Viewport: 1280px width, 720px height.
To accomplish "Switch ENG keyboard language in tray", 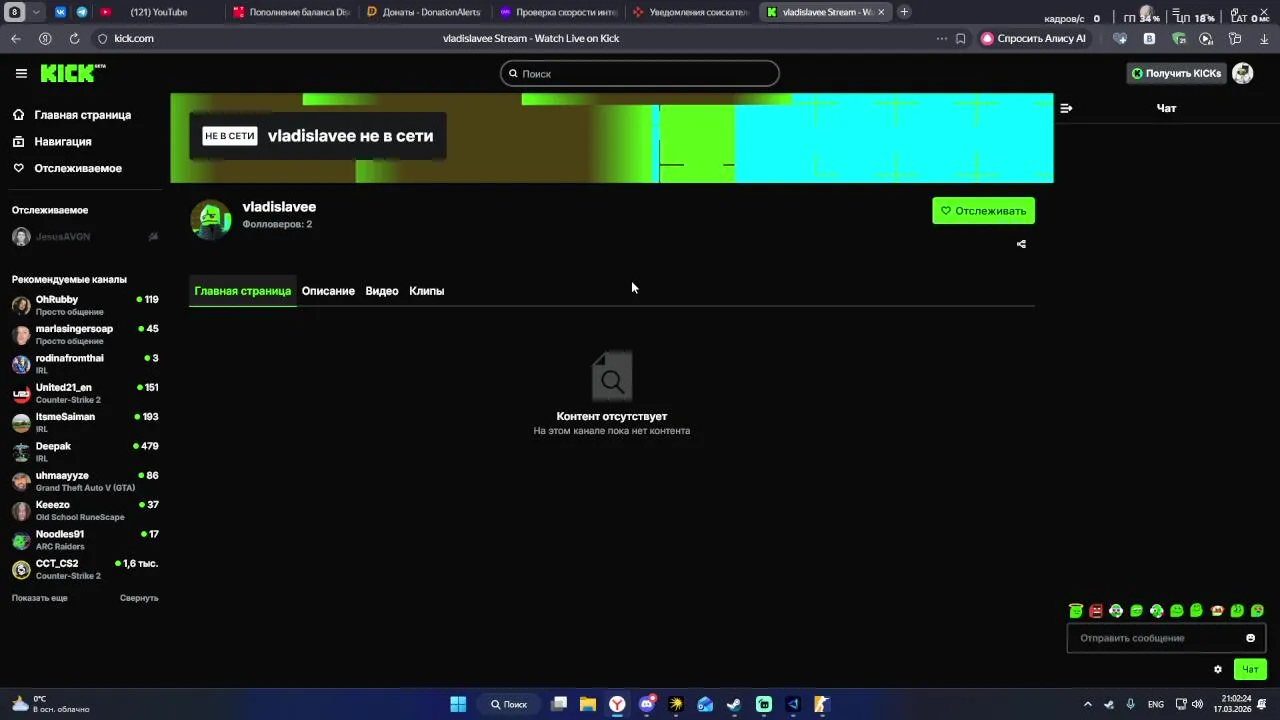I will coord(1156,704).
